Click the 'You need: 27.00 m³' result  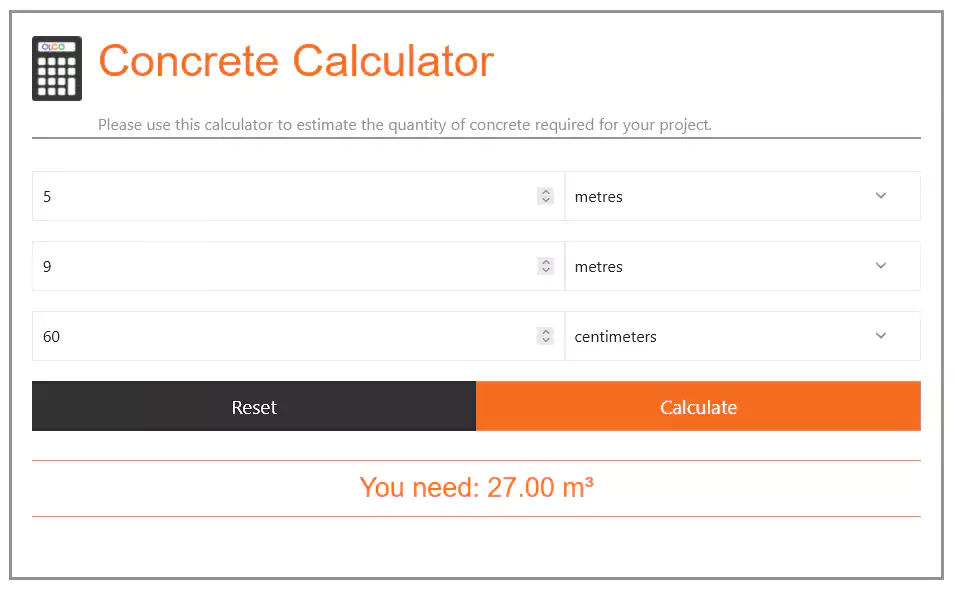(x=476, y=488)
